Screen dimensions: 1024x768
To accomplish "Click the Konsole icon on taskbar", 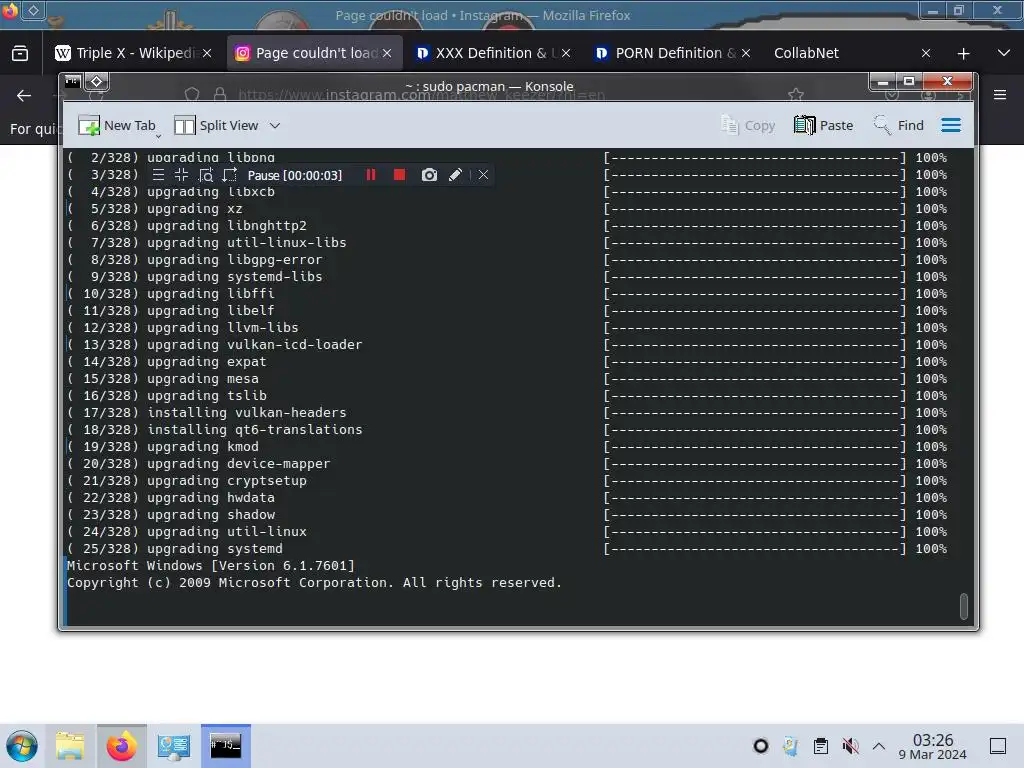I will click(225, 746).
